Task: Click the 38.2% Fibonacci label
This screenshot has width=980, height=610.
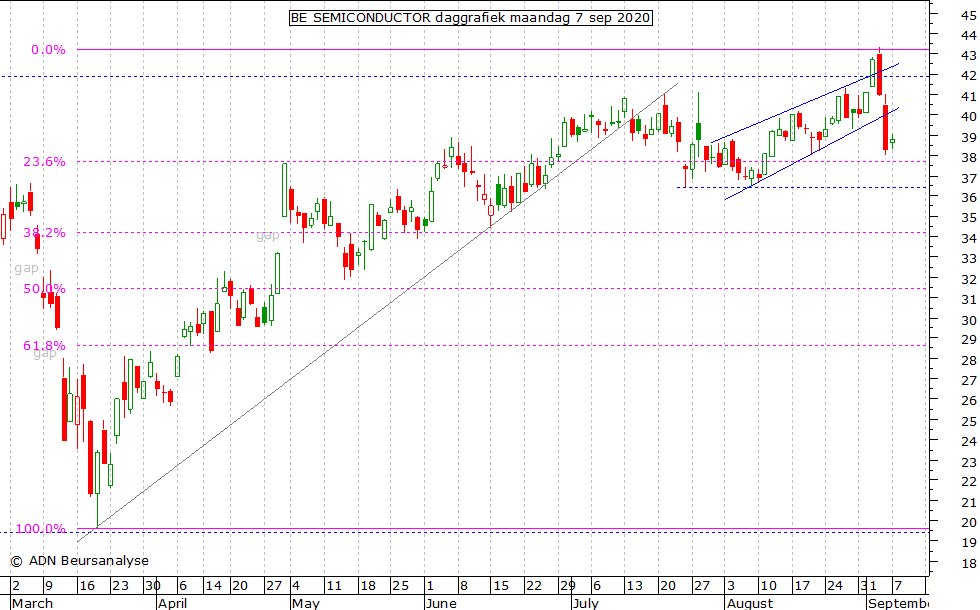Action: point(44,233)
